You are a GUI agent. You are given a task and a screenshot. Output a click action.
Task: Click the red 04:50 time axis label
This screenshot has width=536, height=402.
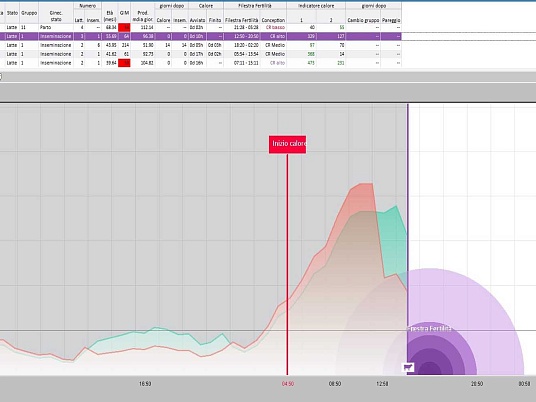pyautogui.click(x=287, y=384)
